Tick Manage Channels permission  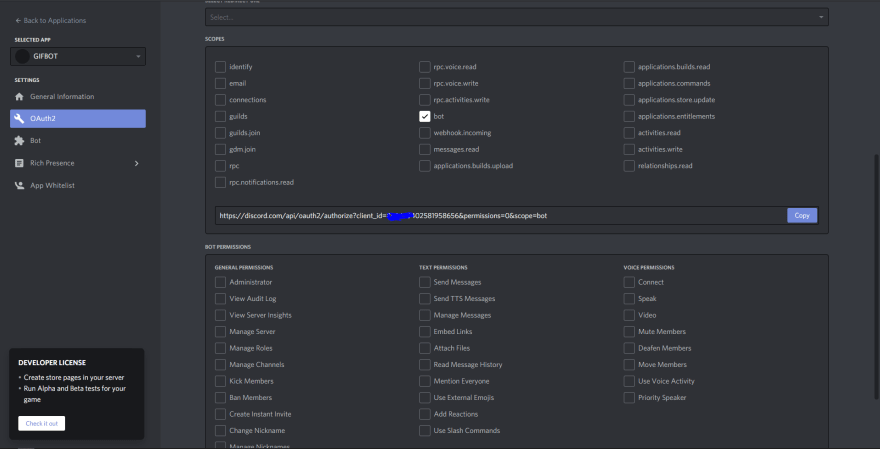click(x=220, y=365)
